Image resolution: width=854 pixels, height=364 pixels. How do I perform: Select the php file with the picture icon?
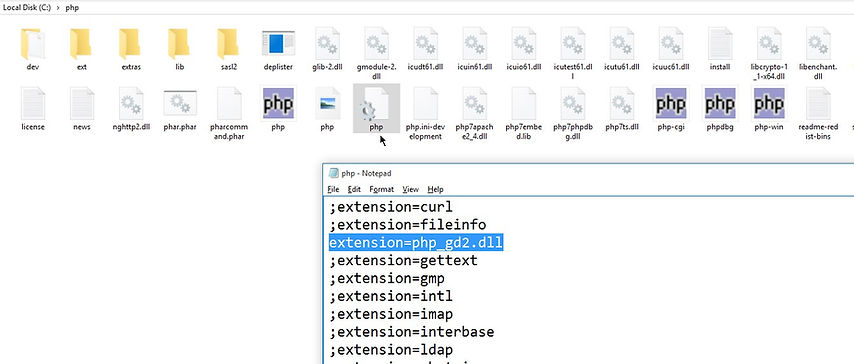(327, 110)
